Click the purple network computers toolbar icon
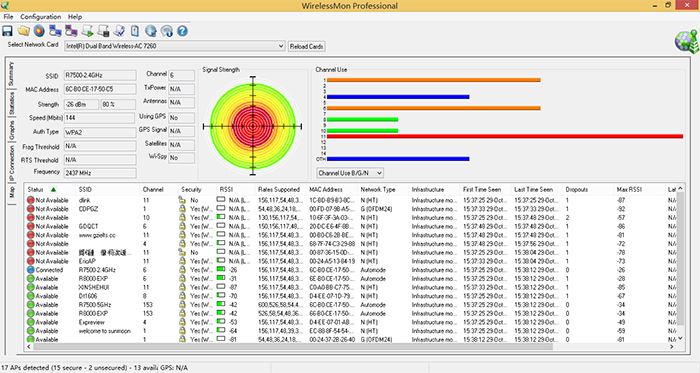Screen dimensions: 700x373 tap(71, 31)
